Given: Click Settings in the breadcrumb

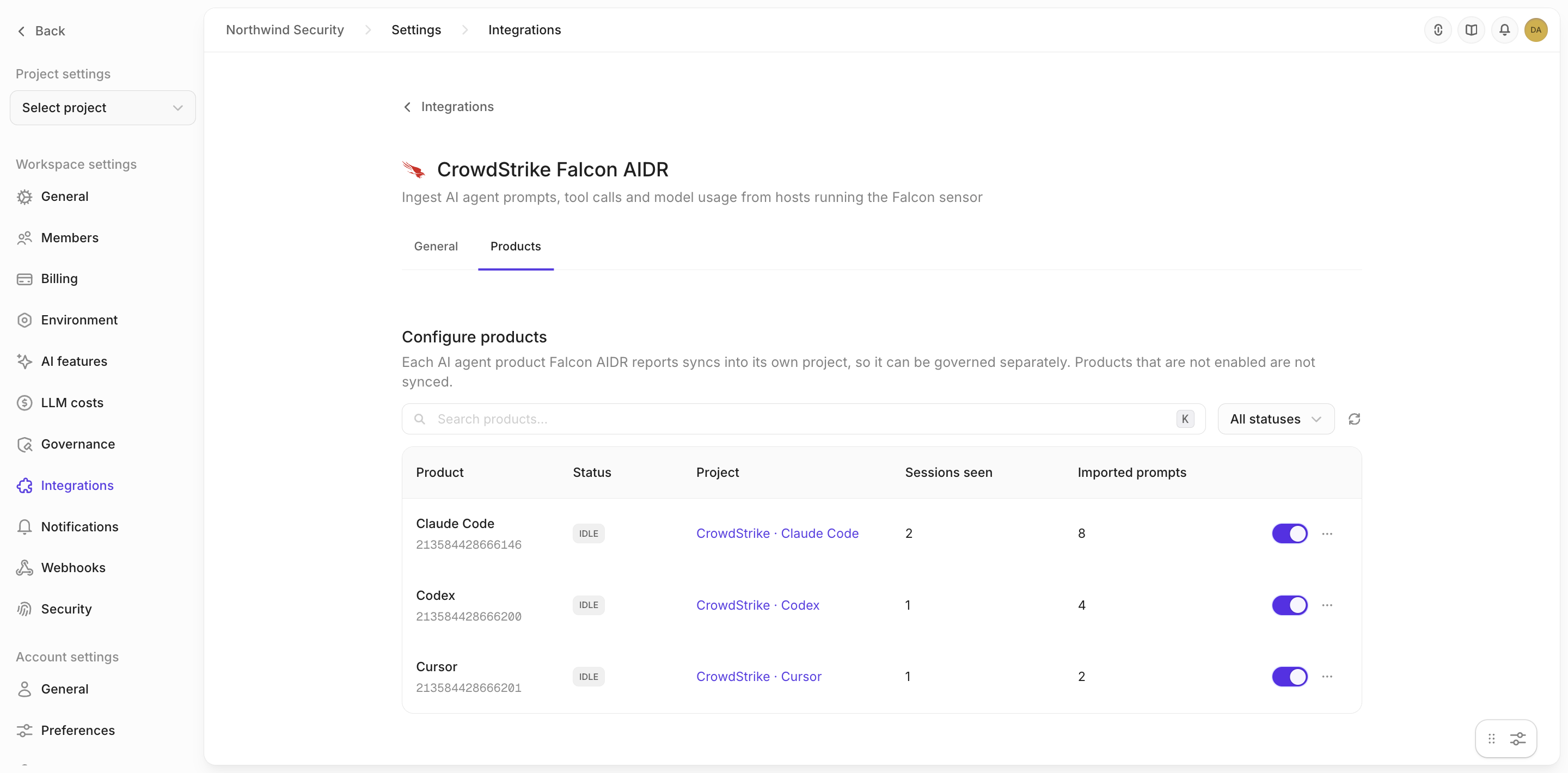Looking at the screenshot, I should click(x=416, y=30).
